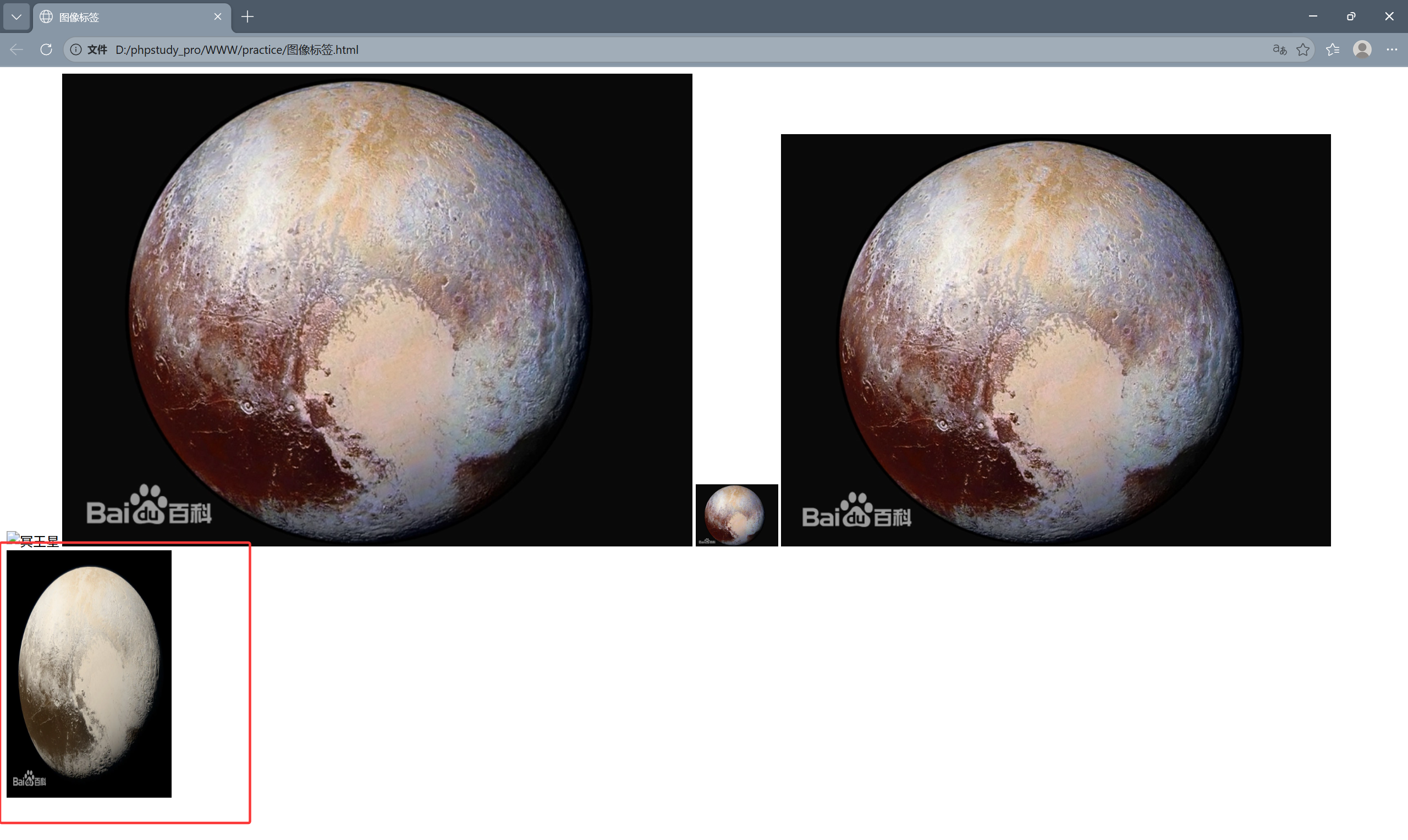
Task: Open the site information icon
Action: [76, 50]
